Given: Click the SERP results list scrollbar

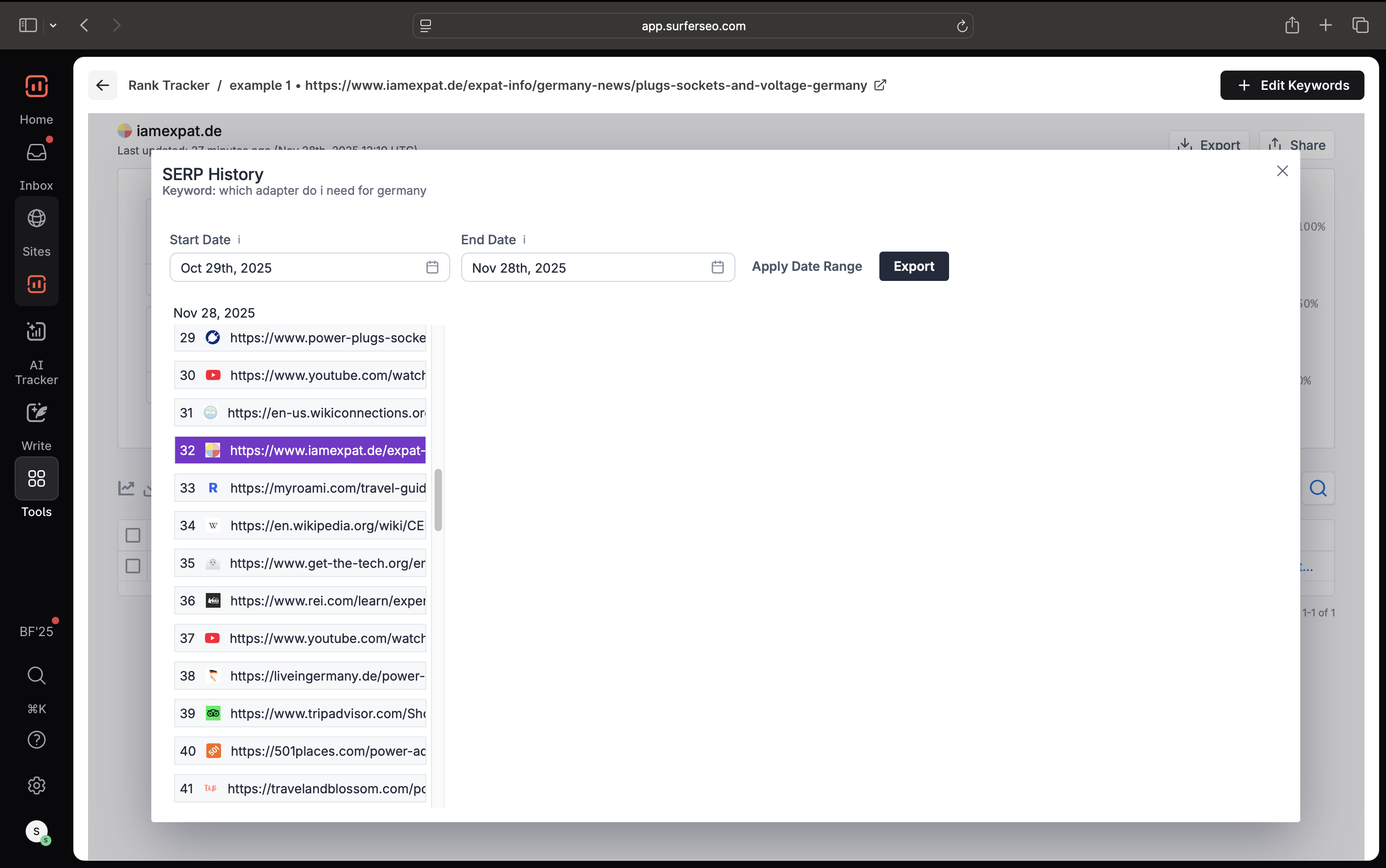Looking at the screenshot, I should 438,500.
